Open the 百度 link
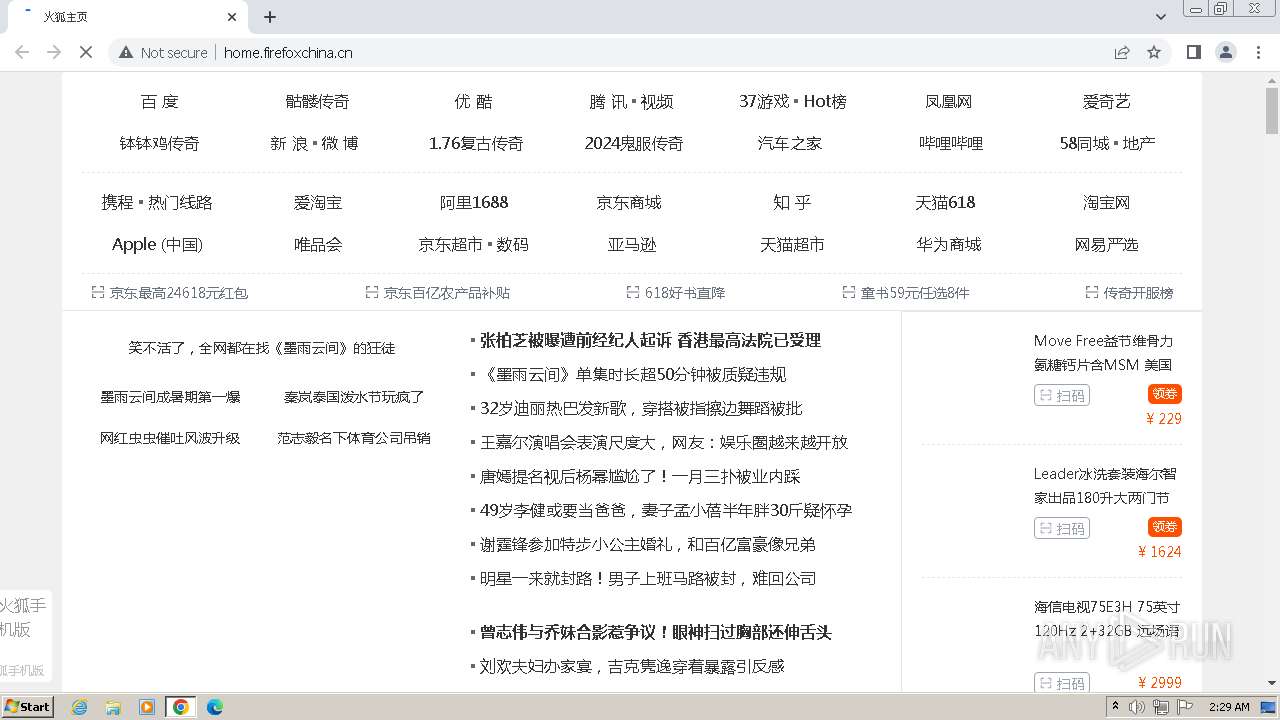The width and height of the screenshot is (1280, 720). pyautogui.click(x=160, y=102)
